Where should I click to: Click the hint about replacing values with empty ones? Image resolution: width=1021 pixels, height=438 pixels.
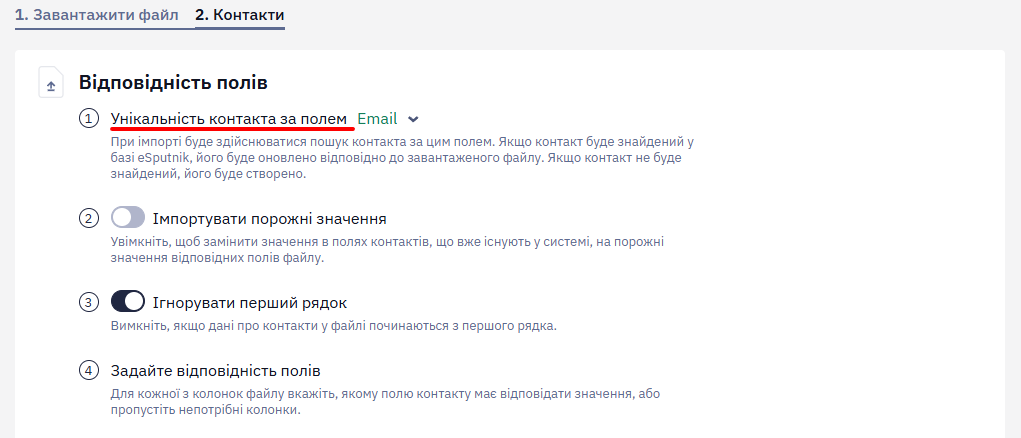(x=387, y=250)
